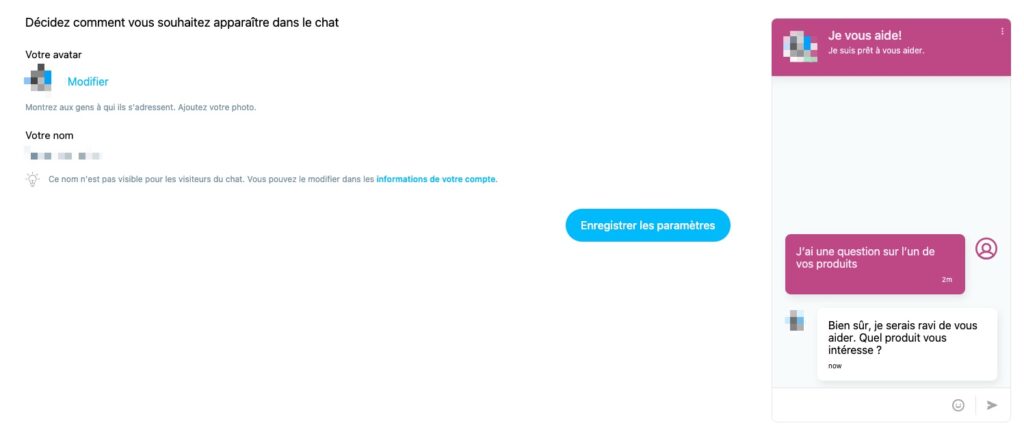Image resolution: width=1024 pixels, height=432 pixels.
Task: Click the Je vous aide! header title
Action: (865, 36)
